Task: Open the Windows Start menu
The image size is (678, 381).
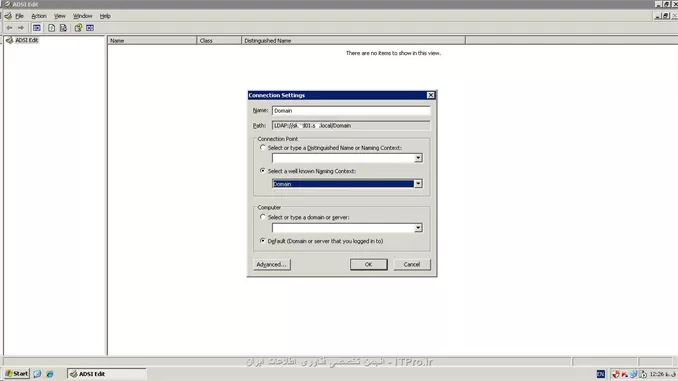Action: point(16,374)
